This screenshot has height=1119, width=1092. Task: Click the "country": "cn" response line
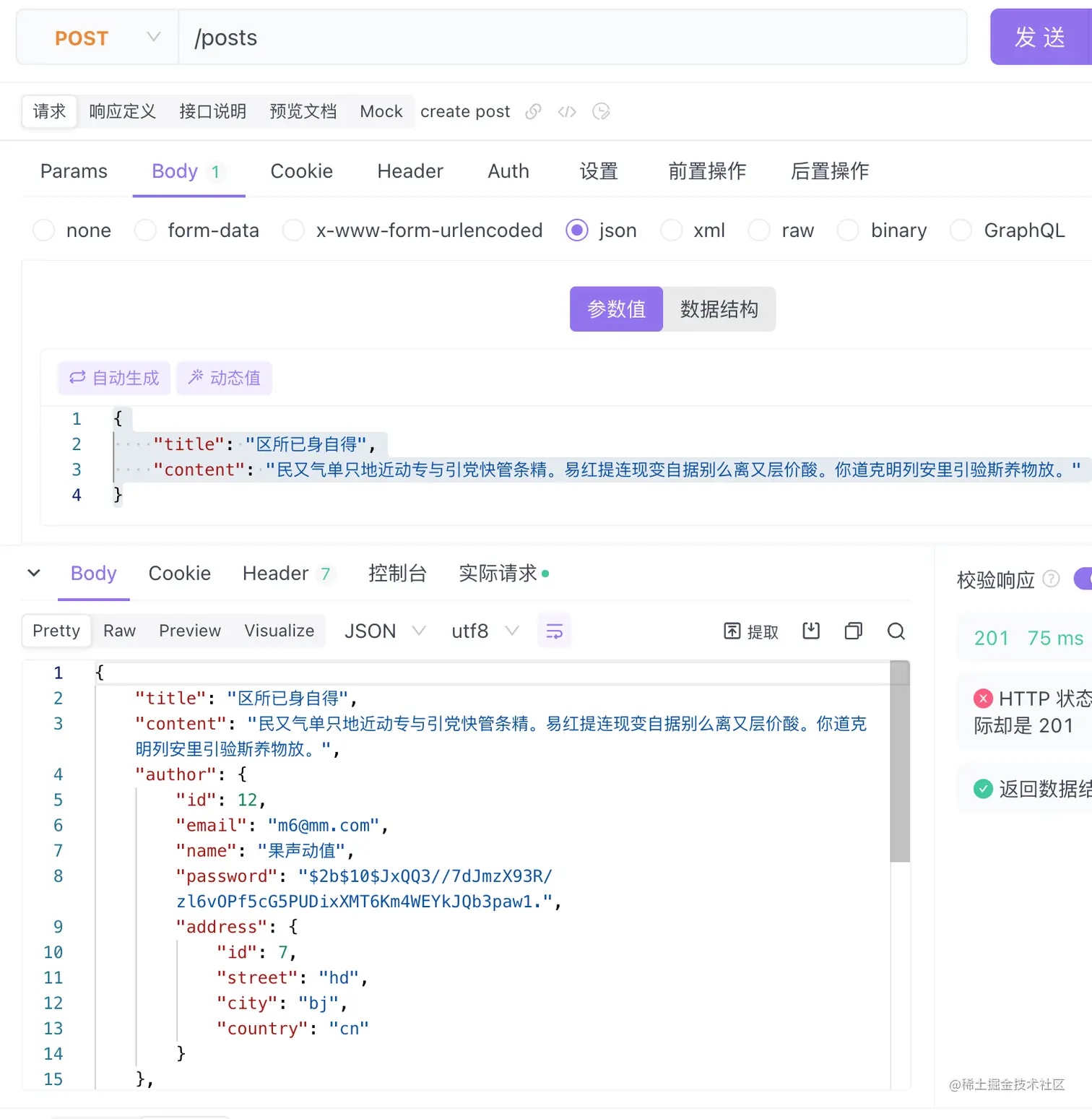tap(293, 1028)
